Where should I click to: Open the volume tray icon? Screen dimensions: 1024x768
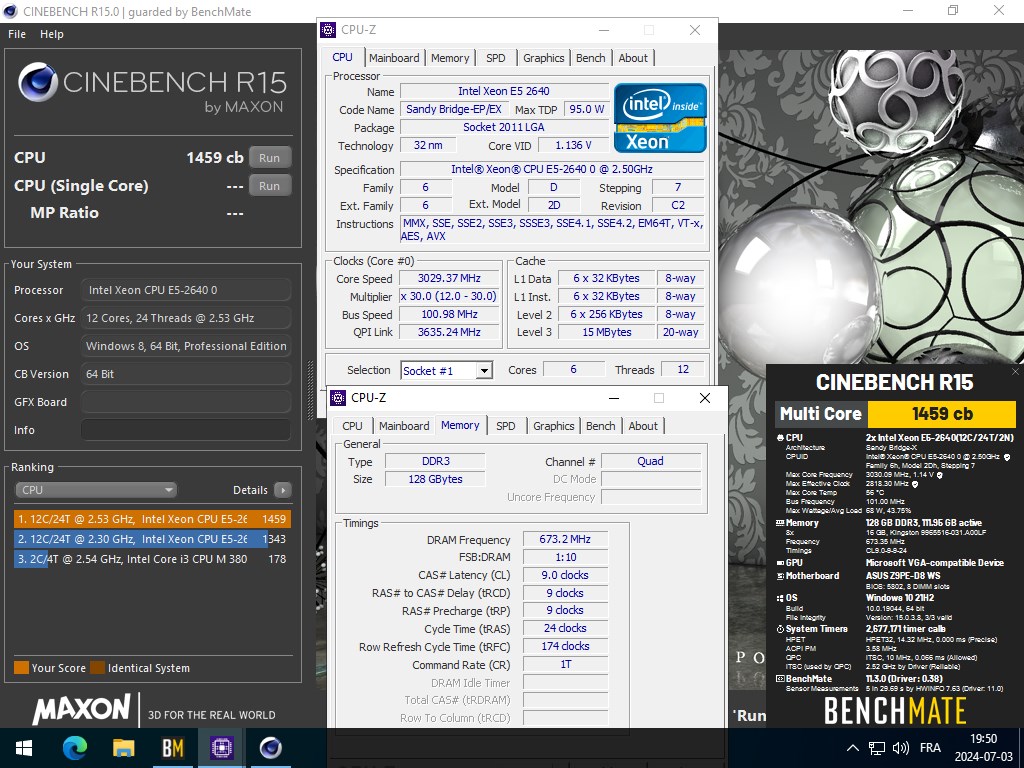pos(901,748)
